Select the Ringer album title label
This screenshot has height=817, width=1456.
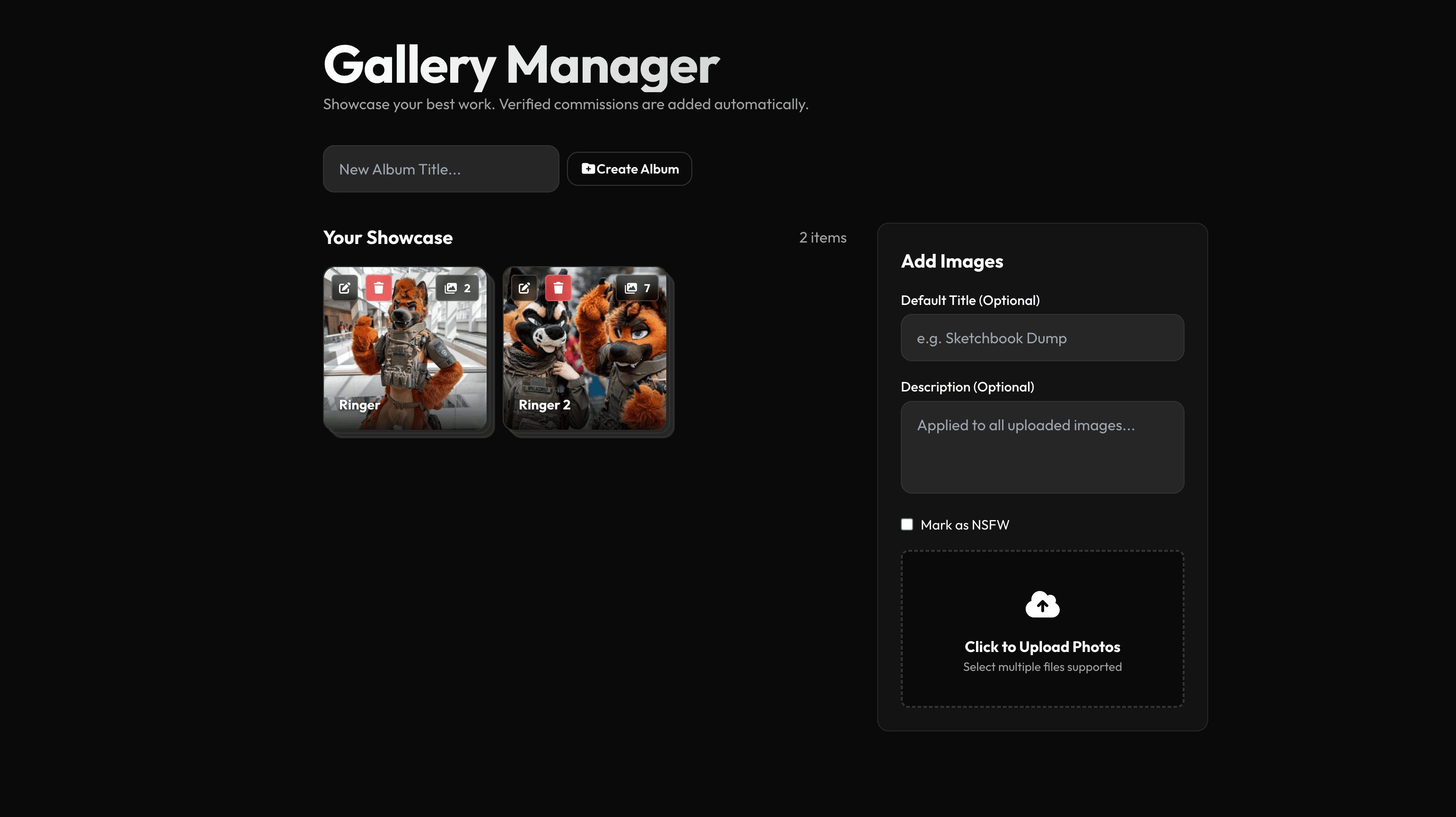(x=359, y=405)
